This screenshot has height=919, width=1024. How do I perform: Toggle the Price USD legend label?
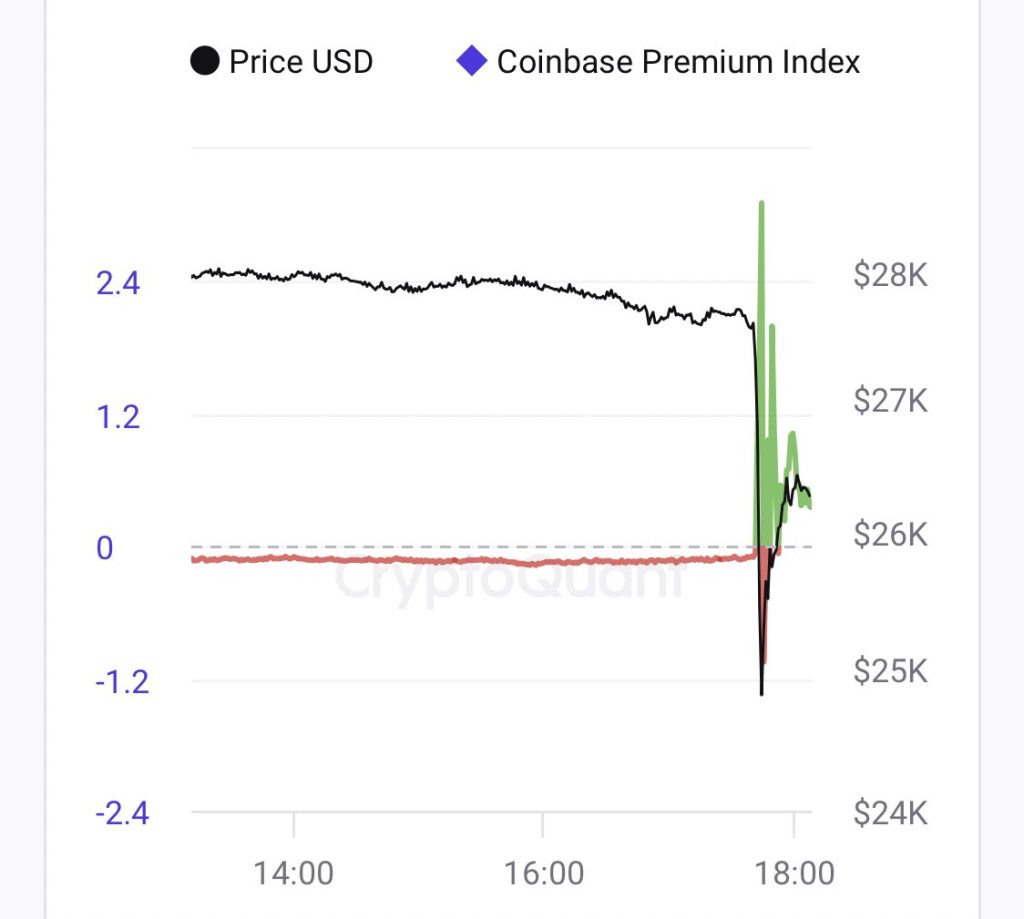[x=300, y=62]
